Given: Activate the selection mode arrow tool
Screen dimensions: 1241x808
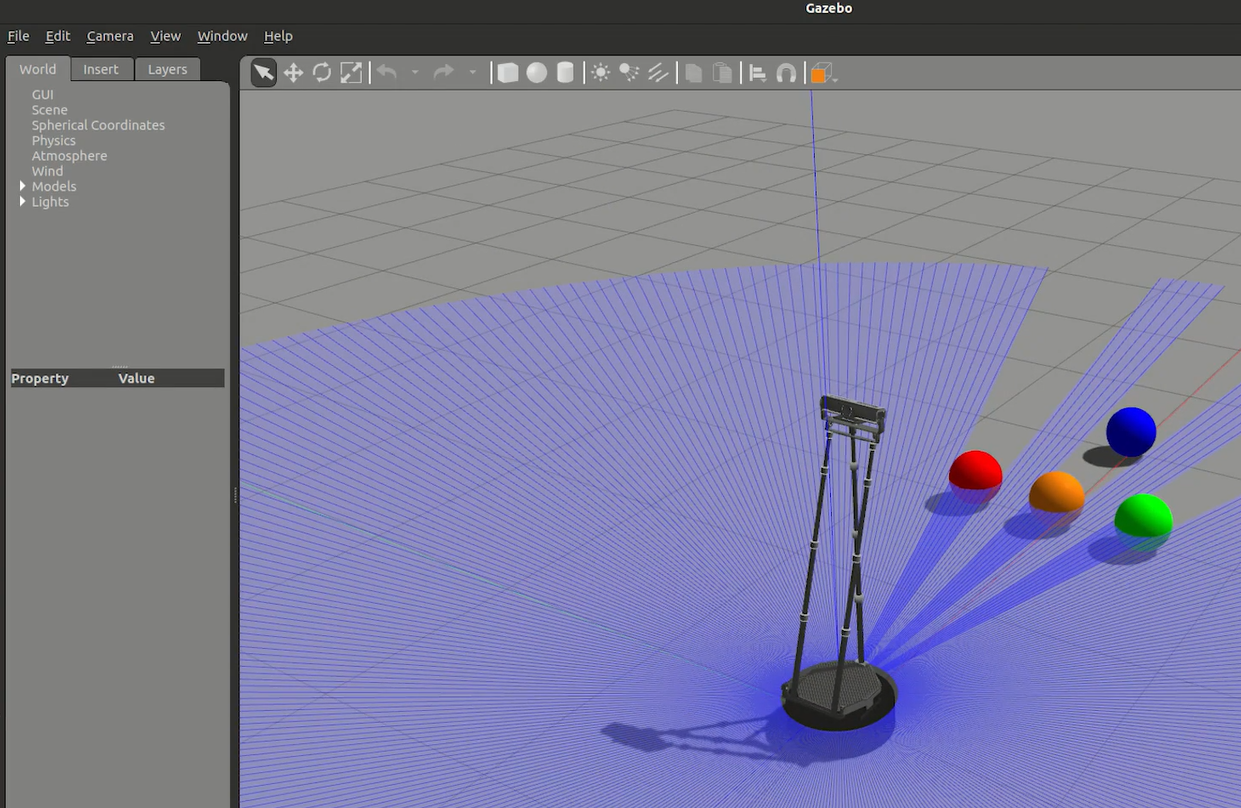Looking at the screenshot, I should pos(264,73).
